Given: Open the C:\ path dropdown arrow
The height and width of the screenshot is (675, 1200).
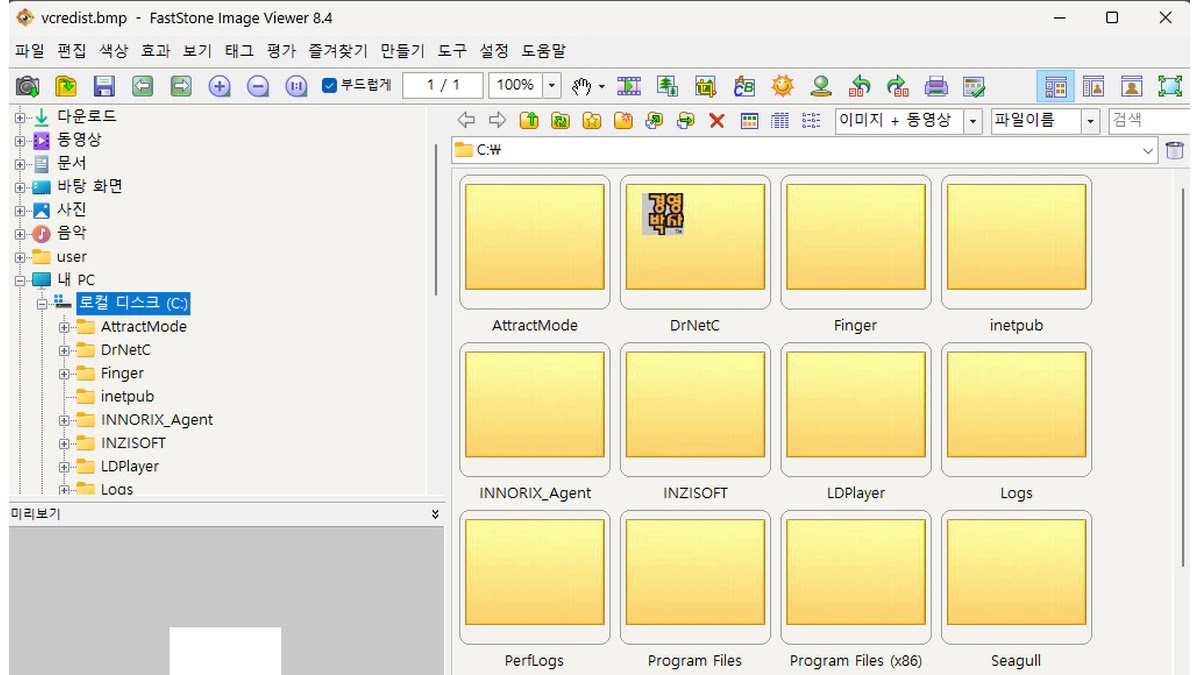Looking at the screenshot, I should (1148, 151).
